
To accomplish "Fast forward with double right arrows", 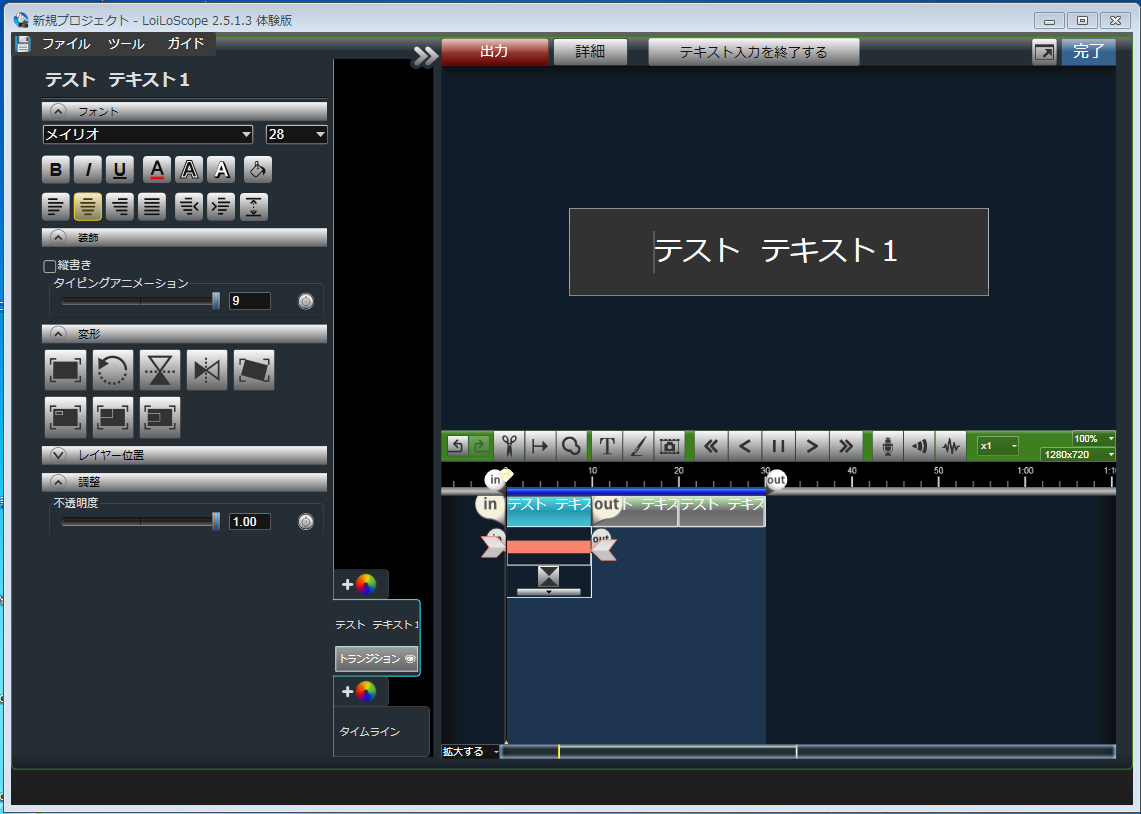I will 845,446.
